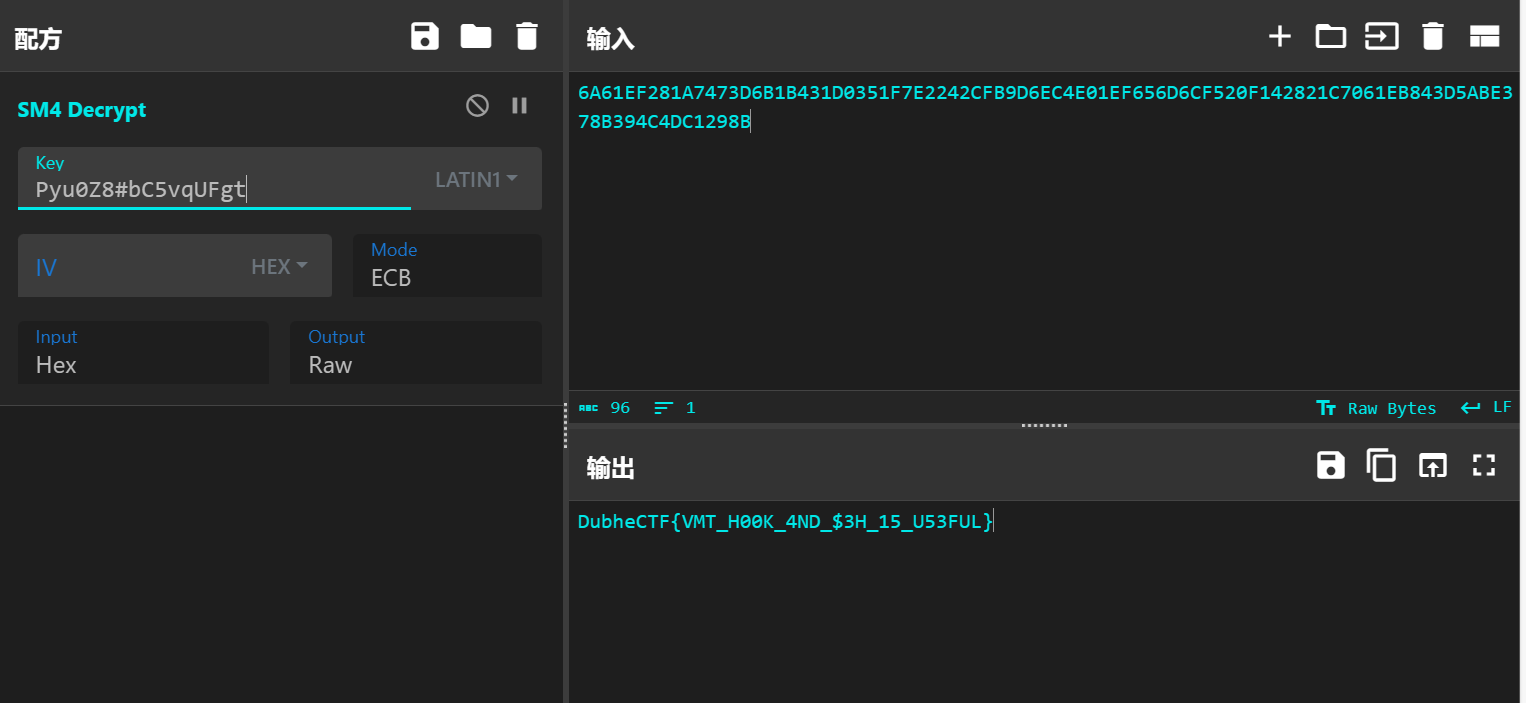Add a new input tab

pos(1280,36)
